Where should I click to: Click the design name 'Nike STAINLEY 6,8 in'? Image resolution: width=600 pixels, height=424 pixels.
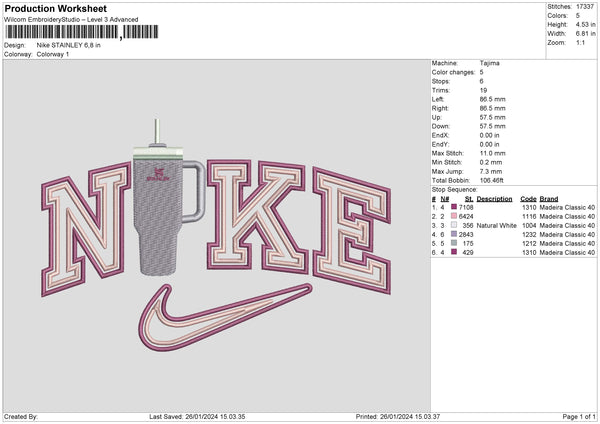pyautogui.click(x=68, y=45)
